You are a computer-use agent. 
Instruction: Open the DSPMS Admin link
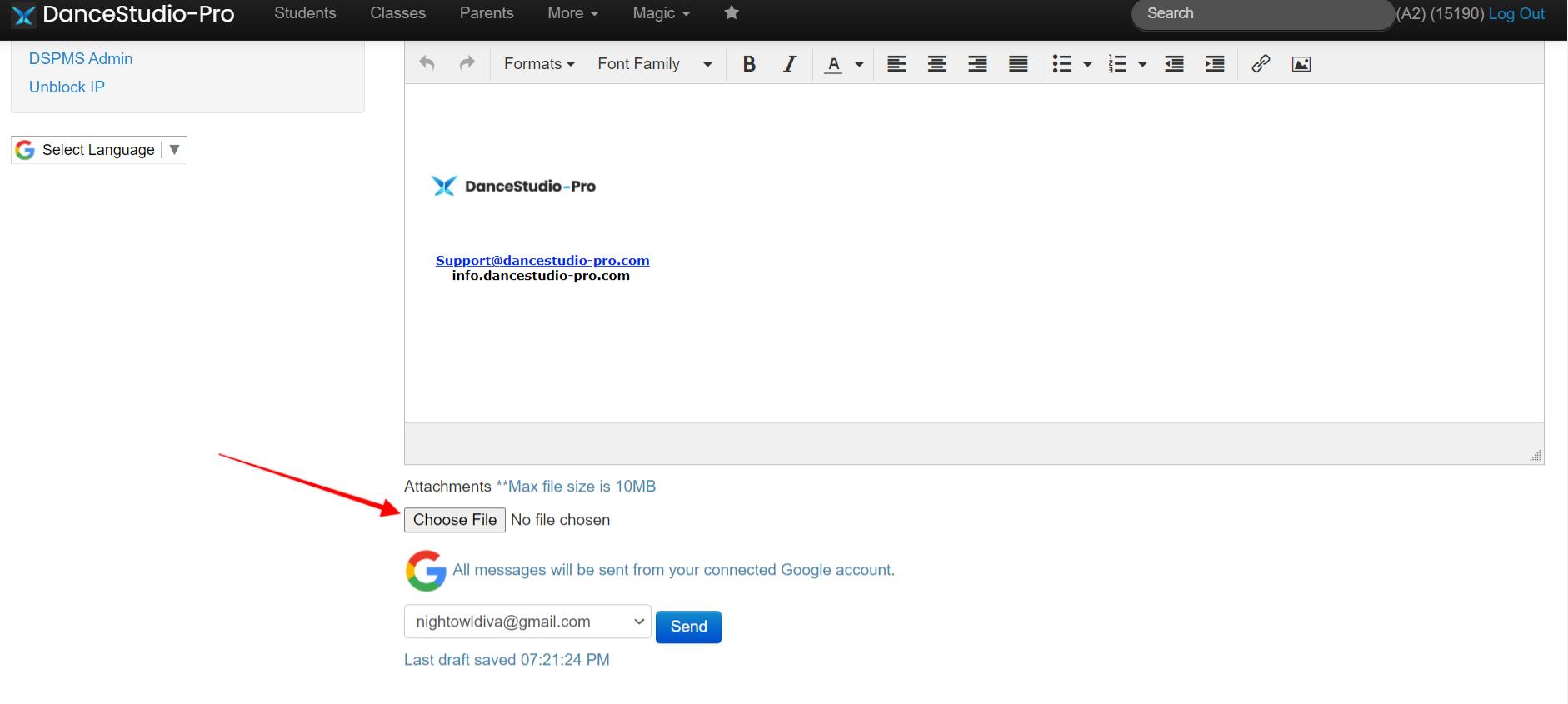click(81, 58)
